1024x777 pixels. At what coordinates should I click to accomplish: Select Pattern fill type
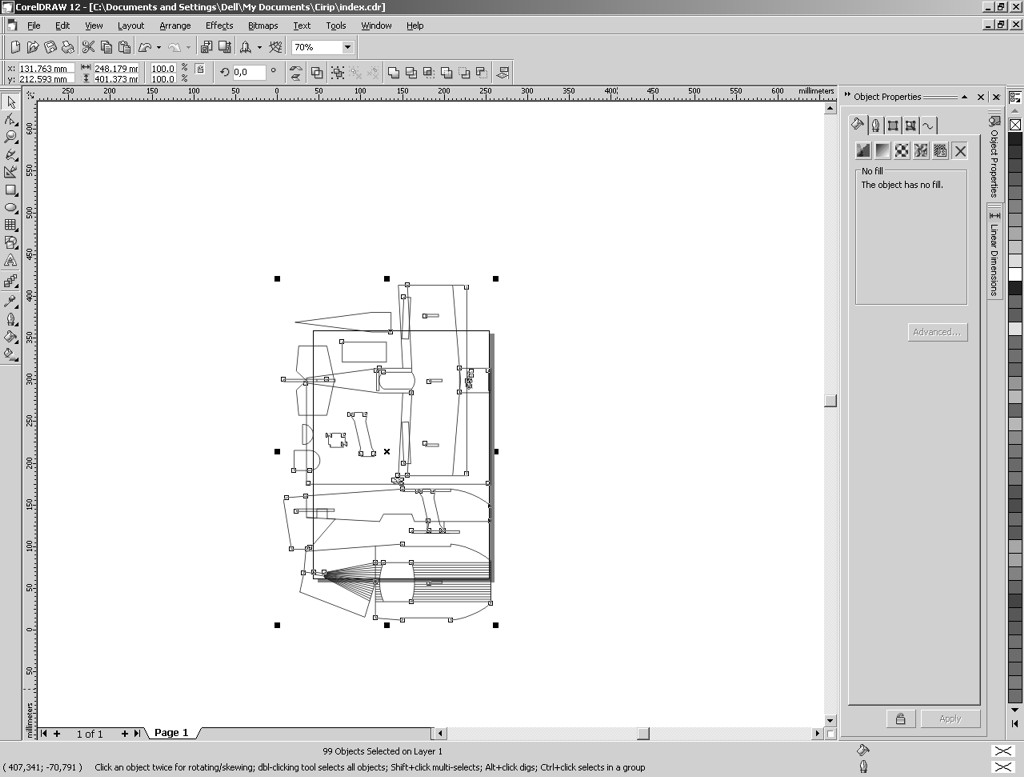(x=902, y=151)
